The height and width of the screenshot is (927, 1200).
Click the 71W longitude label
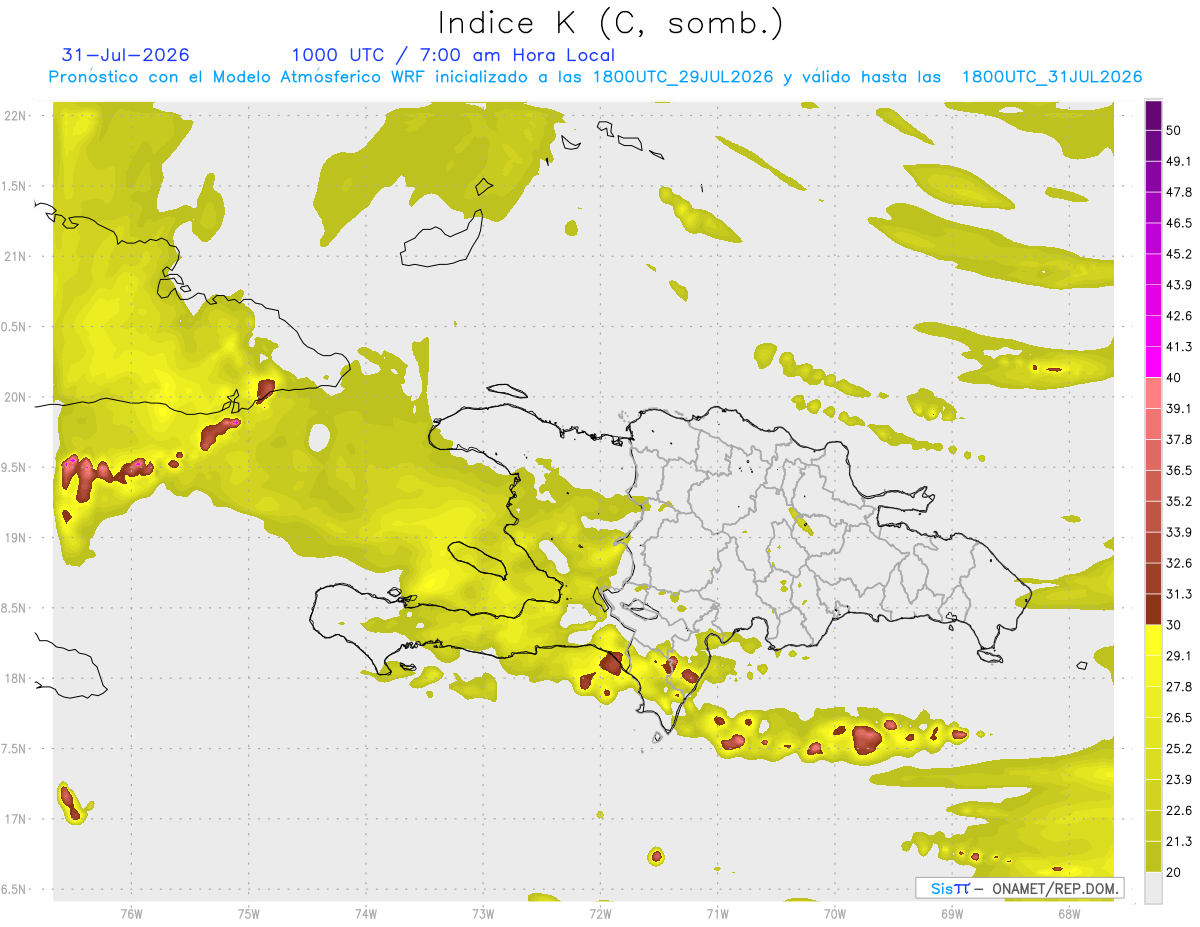click(x=717, y=913)
